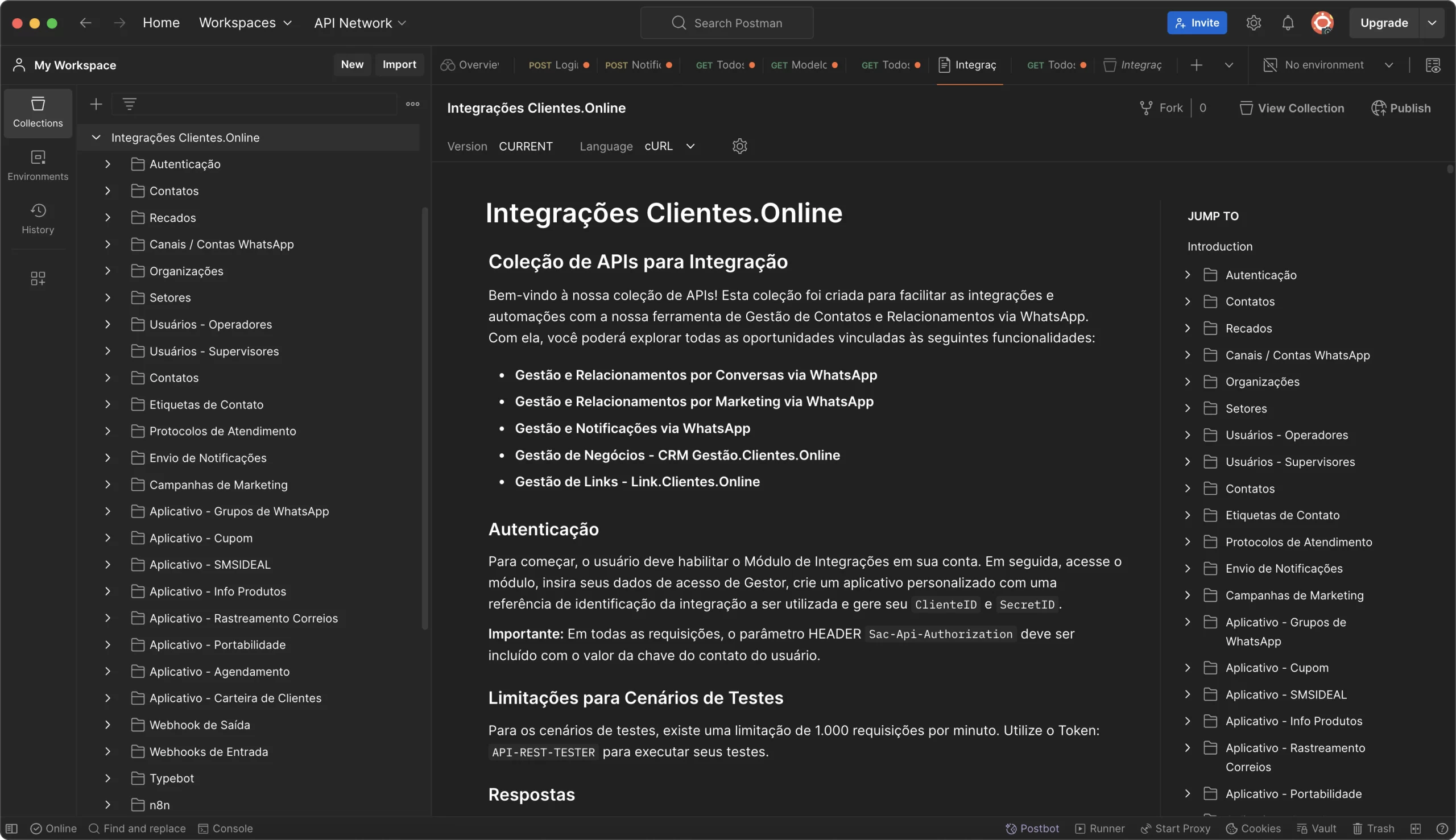Open the History sidebar panel
The image size is (1456, 840).
pyautogui.click(x=38, y=218)
